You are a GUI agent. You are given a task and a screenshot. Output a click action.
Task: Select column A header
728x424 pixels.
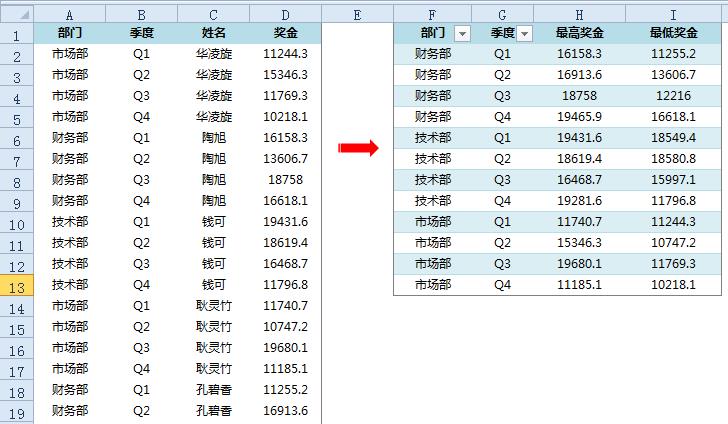[x=70, y=15]
